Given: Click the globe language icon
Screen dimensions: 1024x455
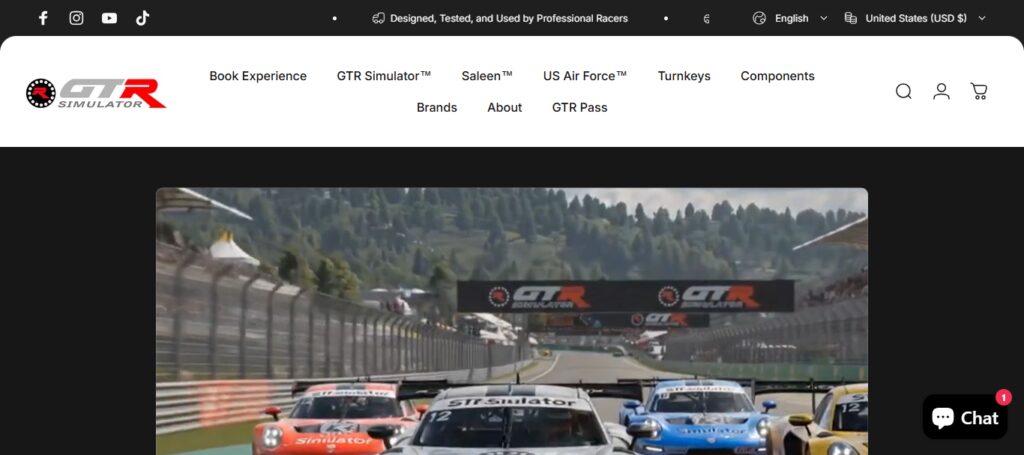Looking at the screenshot, I should [759, 18].
